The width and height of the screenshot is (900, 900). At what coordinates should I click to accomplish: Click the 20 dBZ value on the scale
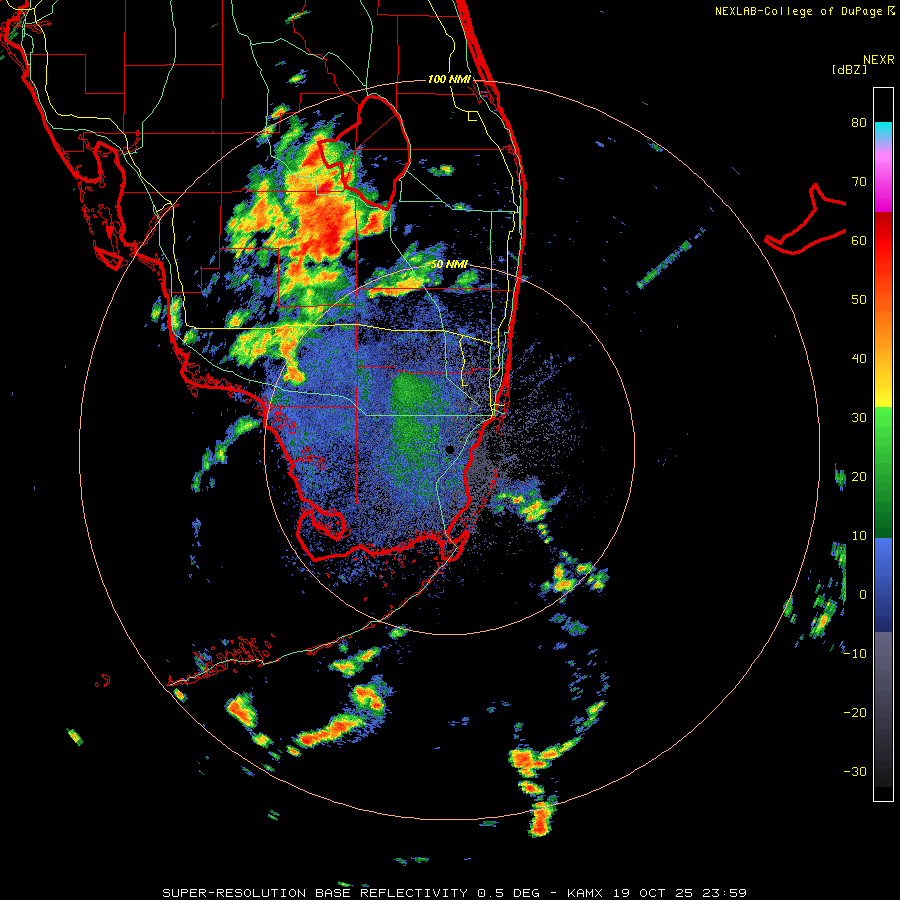(859, 477)
